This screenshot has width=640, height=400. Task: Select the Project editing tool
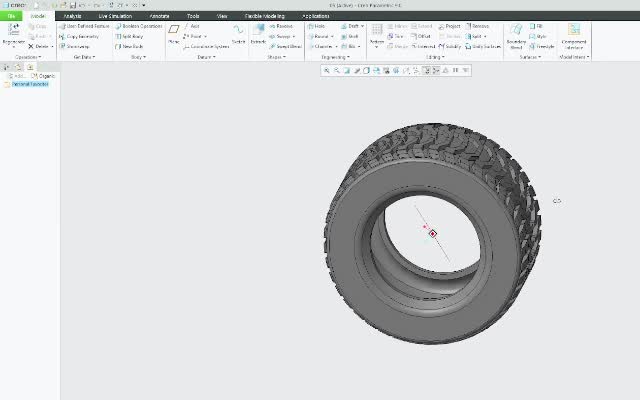(x=449, y=26)
